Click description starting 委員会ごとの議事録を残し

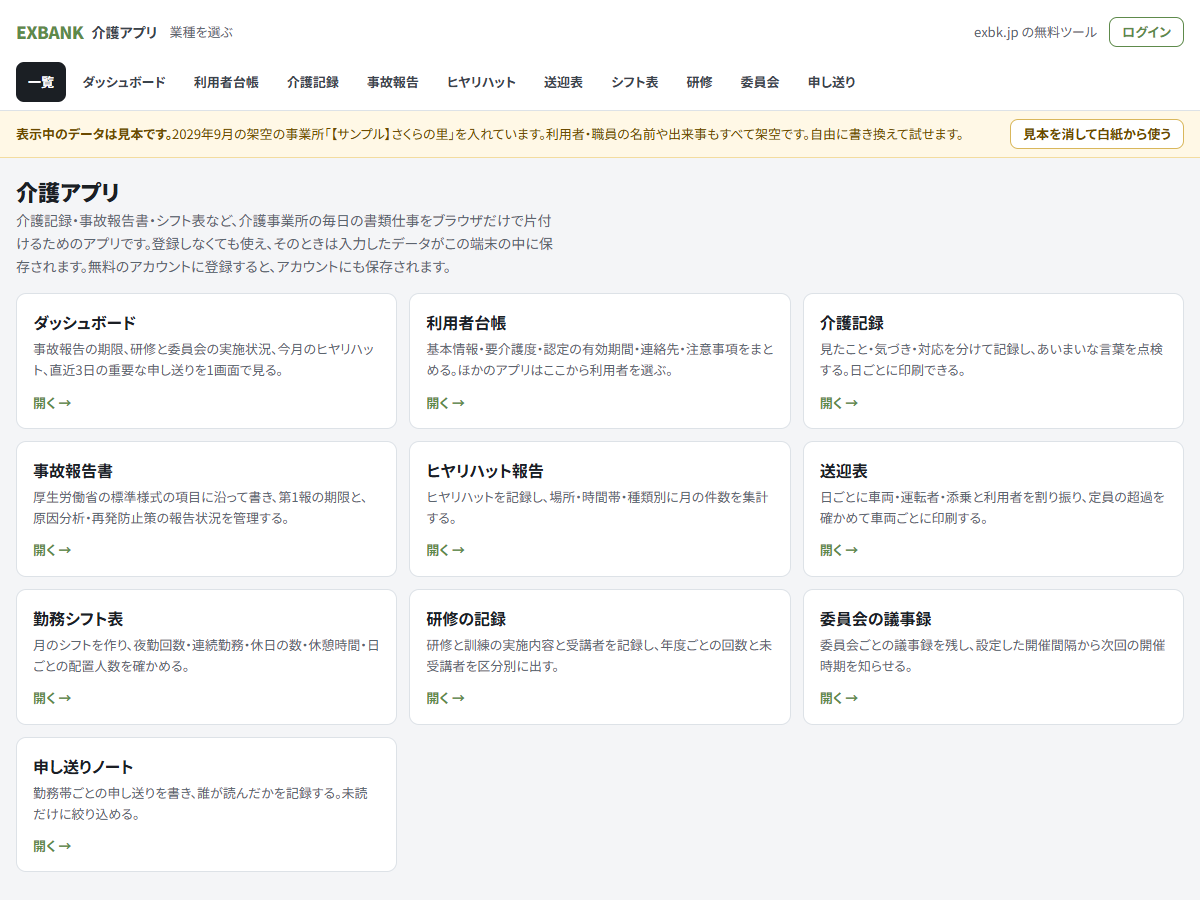pyautogui.click(x=992, y=656)
